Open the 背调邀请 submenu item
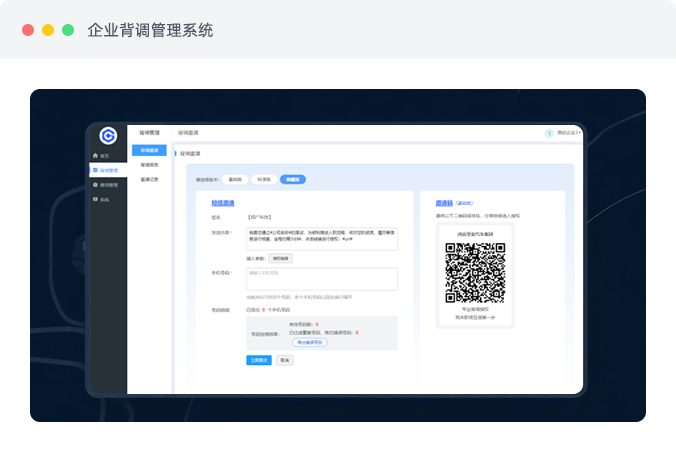676x452 pixels. 149,150
